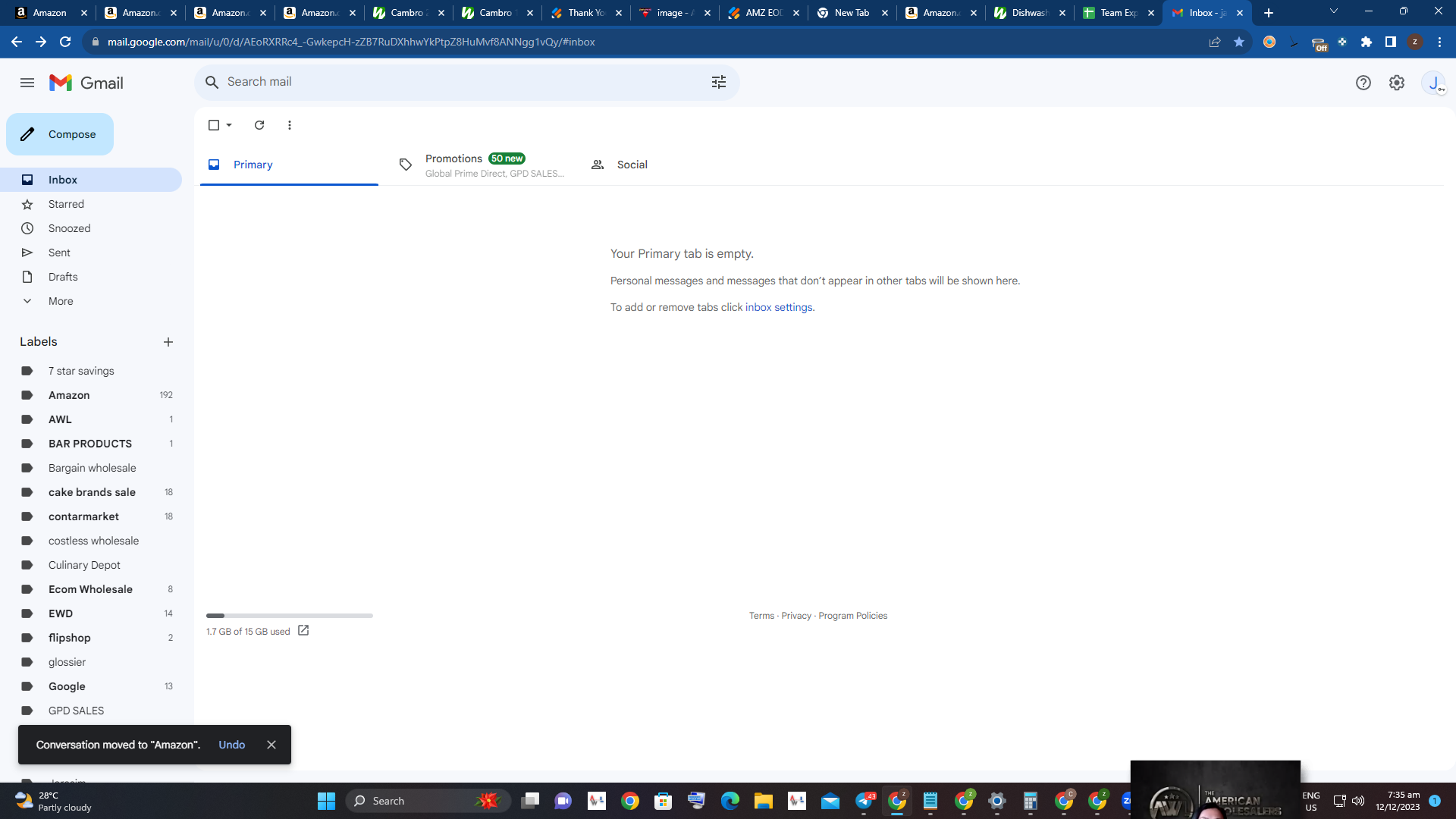Open the Chrome tab search dropdown
The image size is (1456, 819).
click(1334, 11)
